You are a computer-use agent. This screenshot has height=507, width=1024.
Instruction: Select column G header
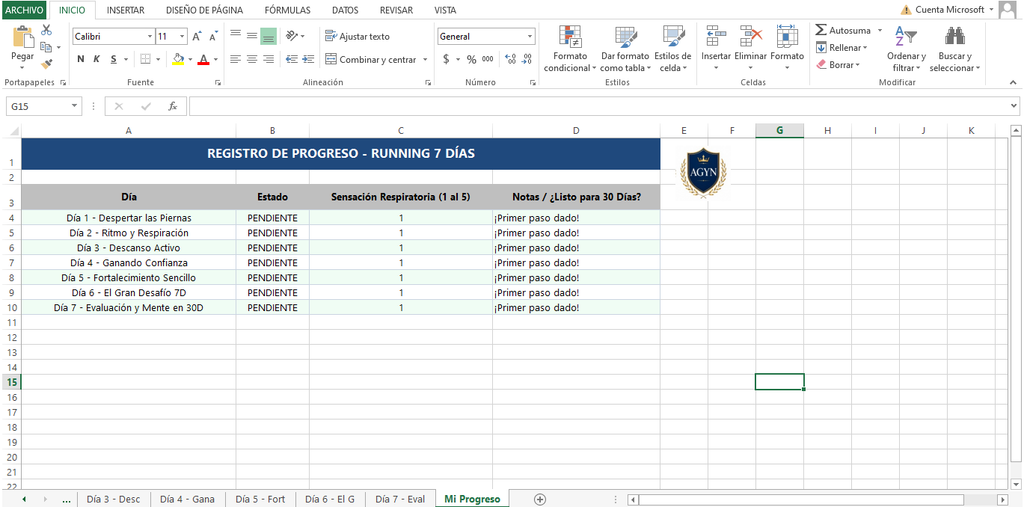[x=780, y=131]
